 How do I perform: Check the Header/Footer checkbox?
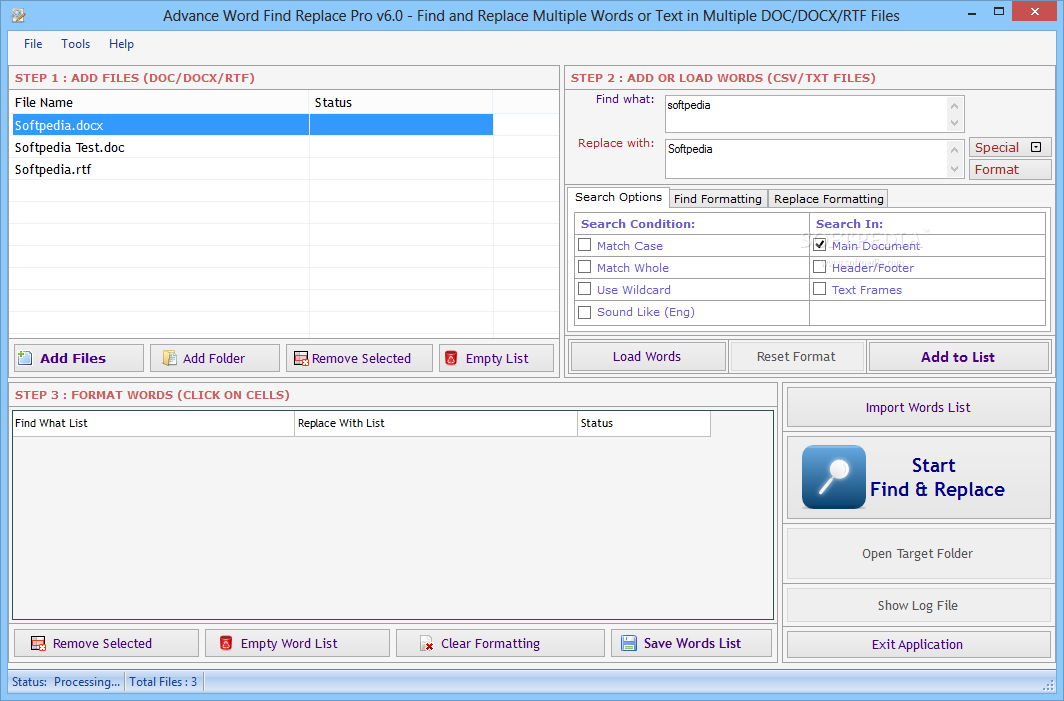point(820,267)
